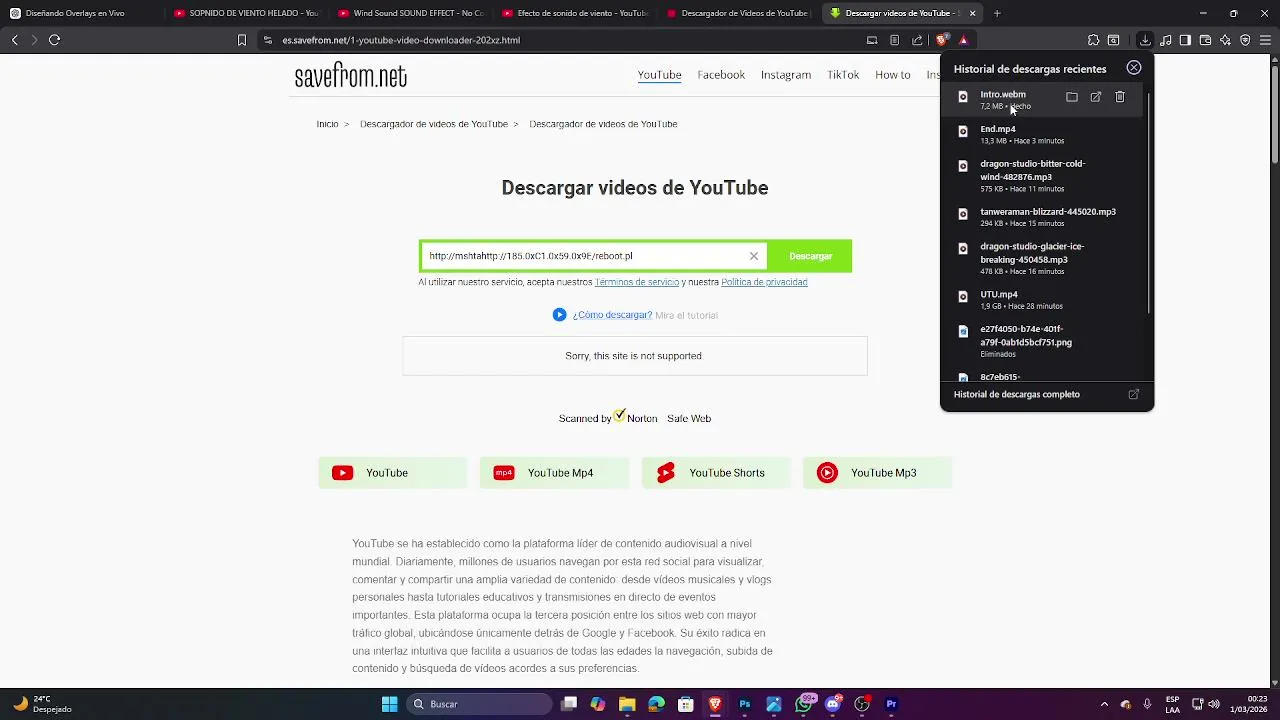1280x720 pixels.
Task: Open Brave VPN shield icon
Action: (1245, 40)
